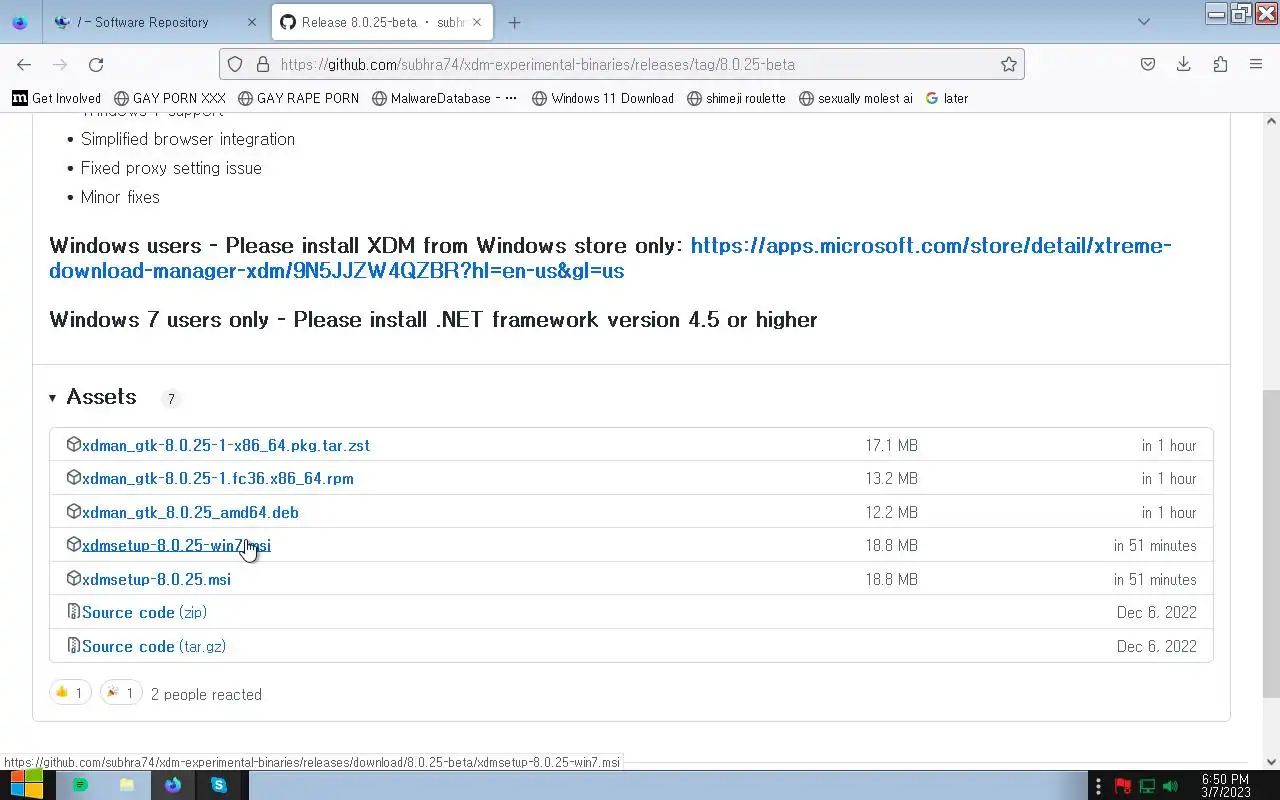Open the Get Involved bookmark
Image resolution: width=1280 pixels, height=800 pixels.
57,98
